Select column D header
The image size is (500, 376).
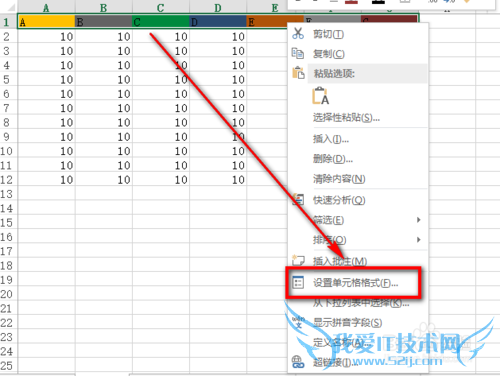[218, 7]
